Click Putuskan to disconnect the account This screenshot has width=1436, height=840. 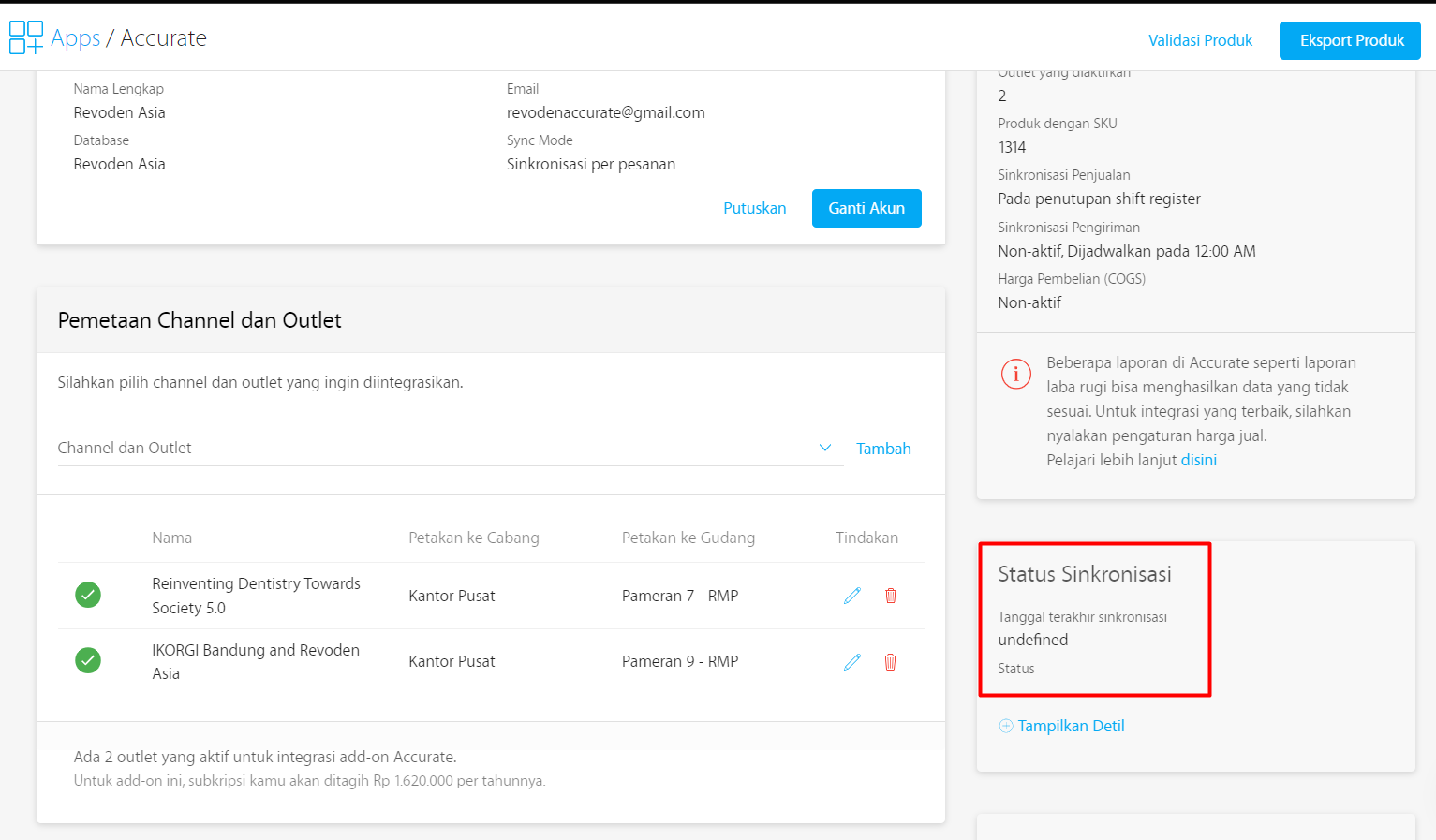point(754,208)
